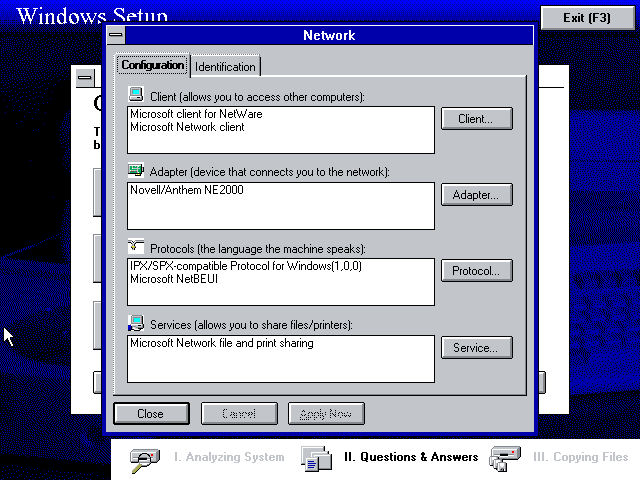Image resolution: width=640 pixels, height=480 pixels.
Task: Select Microsoft client for NetWare entry
Action: coord(280,114)
